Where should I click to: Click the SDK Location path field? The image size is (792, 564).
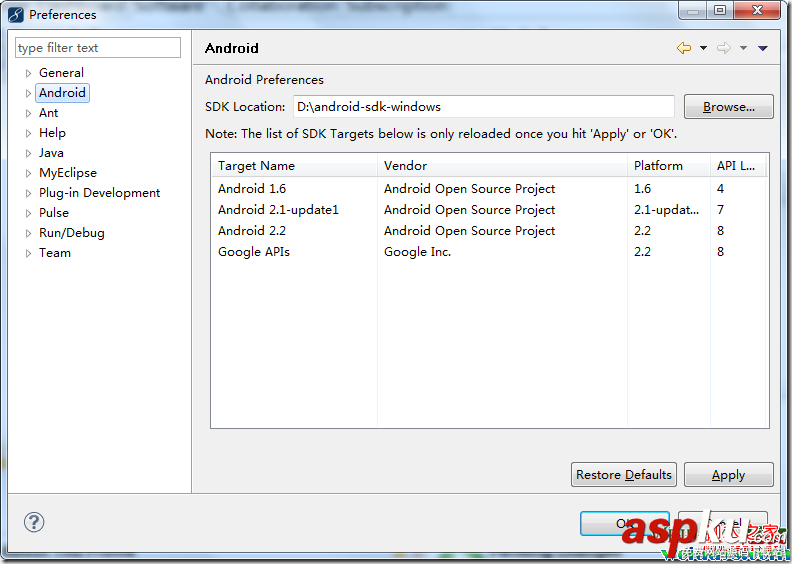pos(483,107)
